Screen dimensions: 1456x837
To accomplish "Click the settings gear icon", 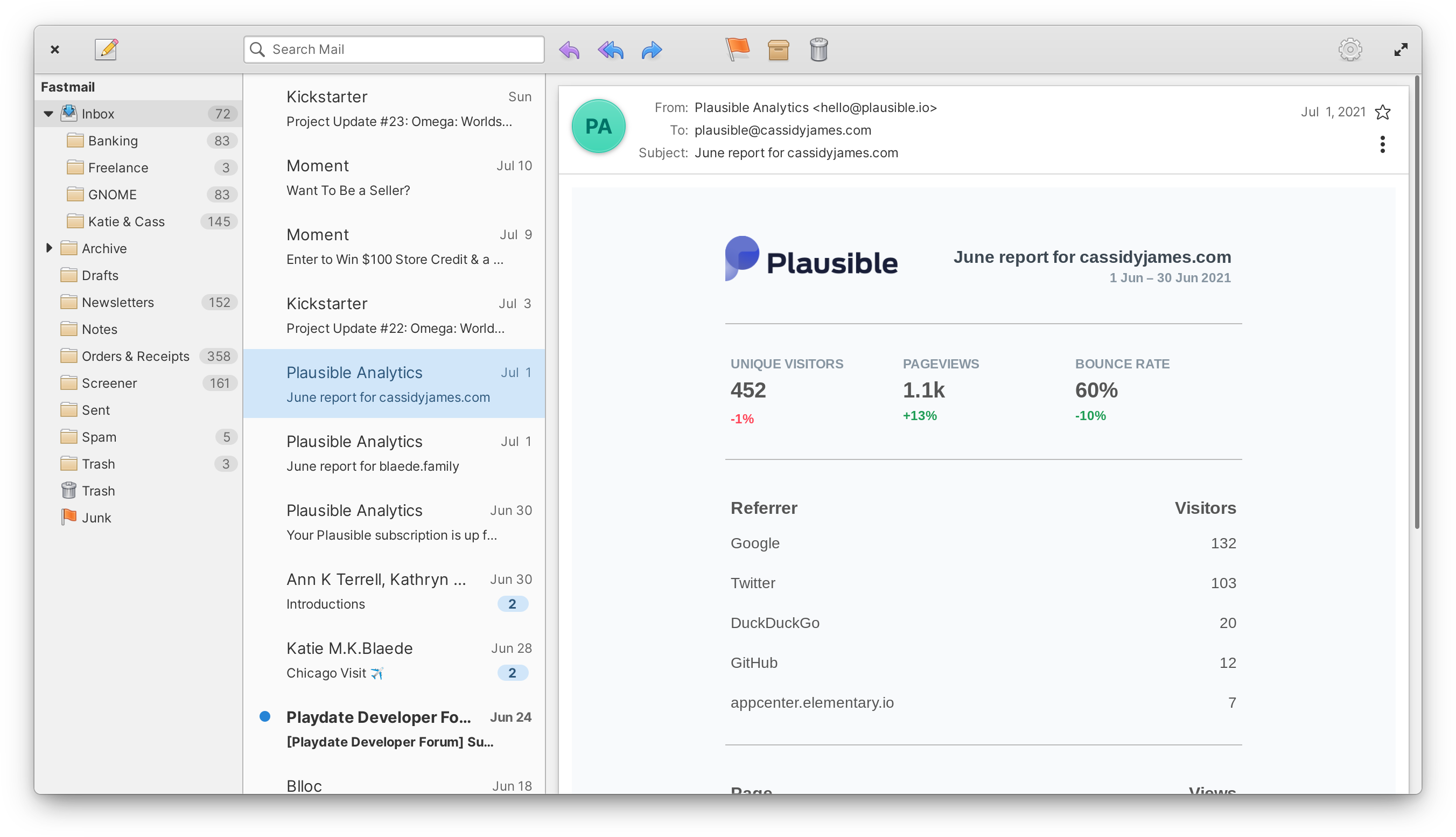I will coord(1350,48).
